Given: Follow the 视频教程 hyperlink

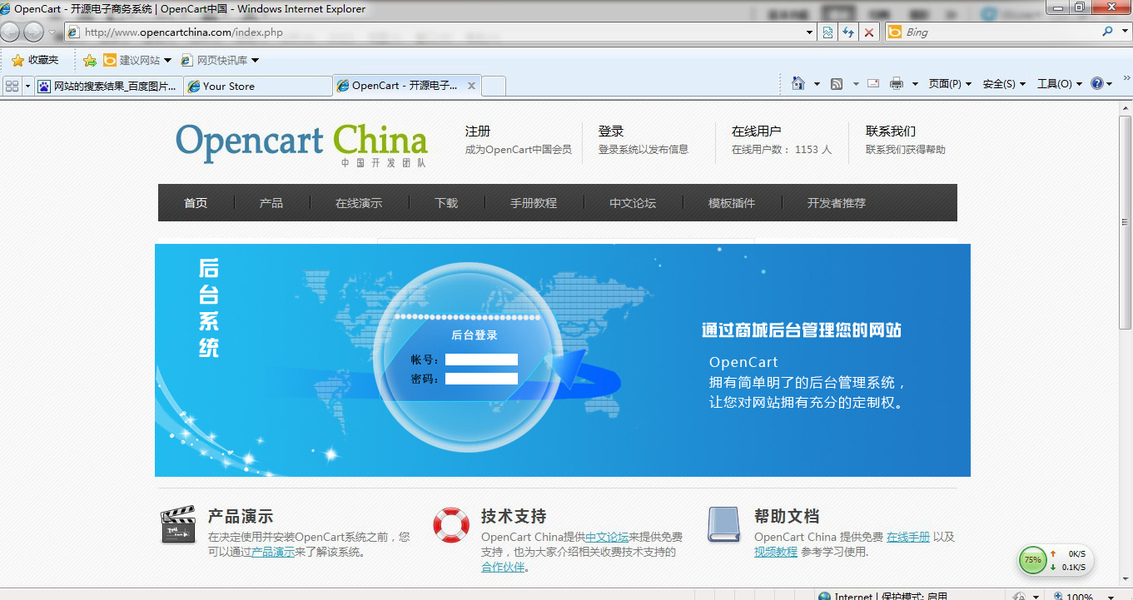Looking at the screenshot, I should tap(776, 552).
